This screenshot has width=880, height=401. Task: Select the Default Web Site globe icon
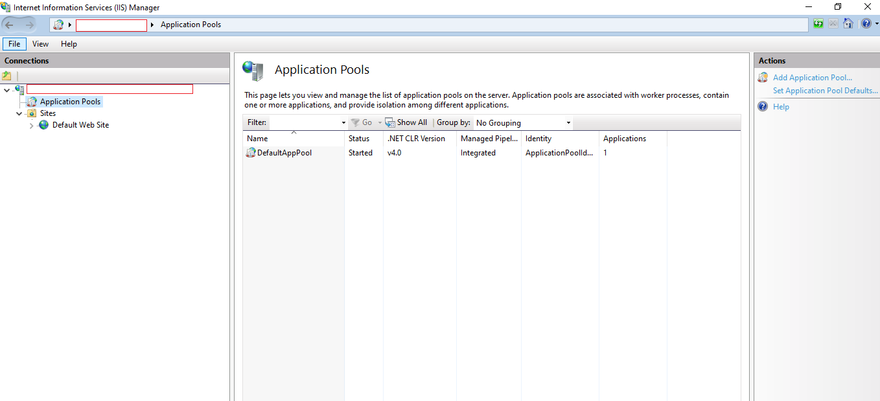43,125
